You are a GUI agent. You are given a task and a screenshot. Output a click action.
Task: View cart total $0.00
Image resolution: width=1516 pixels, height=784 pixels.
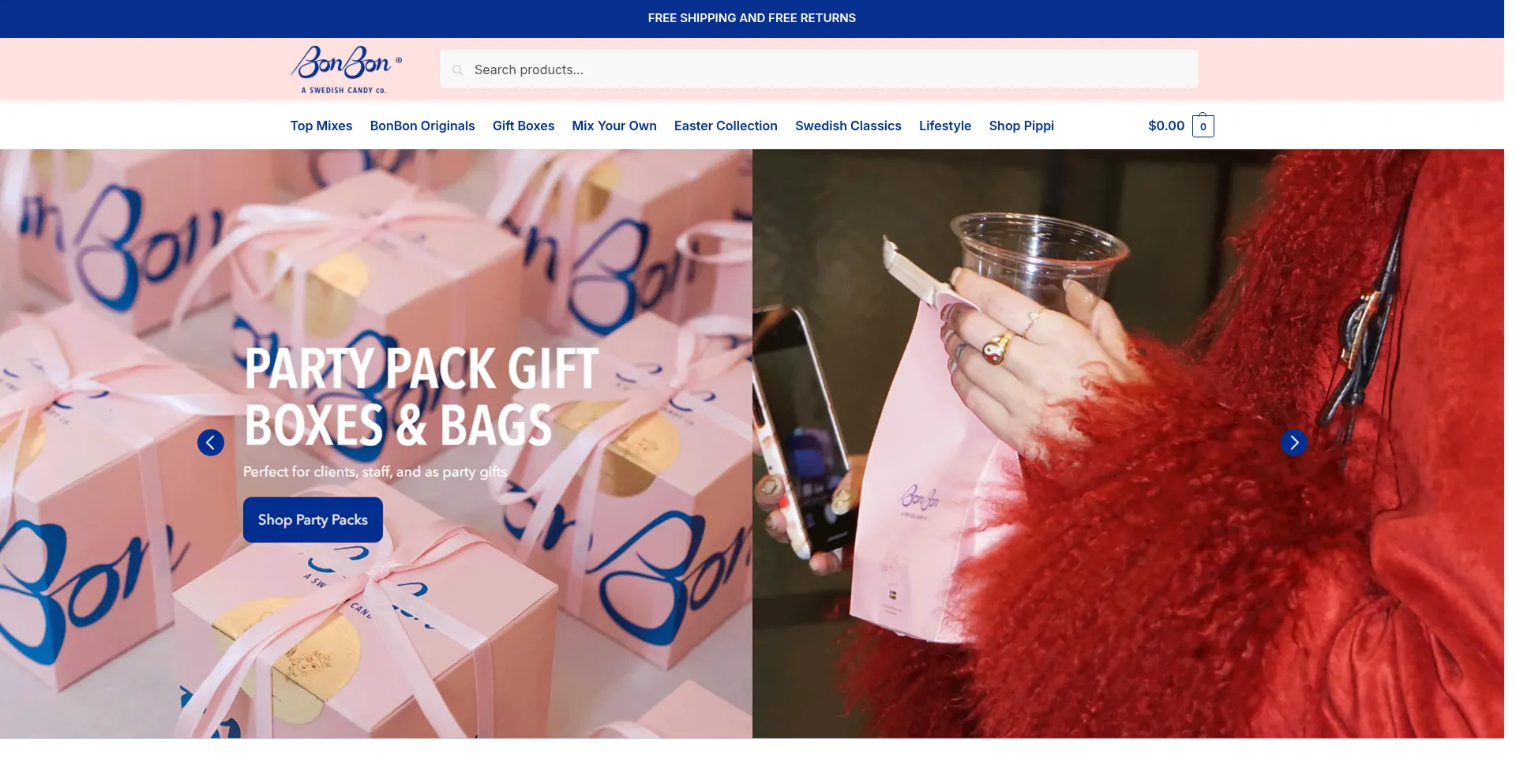click(1166, 126)
